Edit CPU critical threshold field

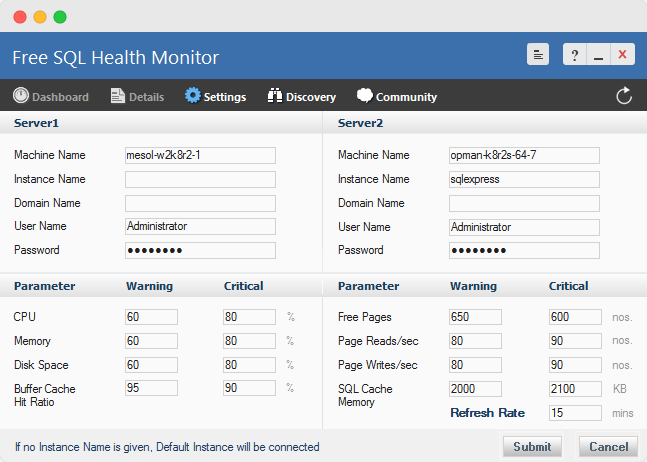[249, 317]
